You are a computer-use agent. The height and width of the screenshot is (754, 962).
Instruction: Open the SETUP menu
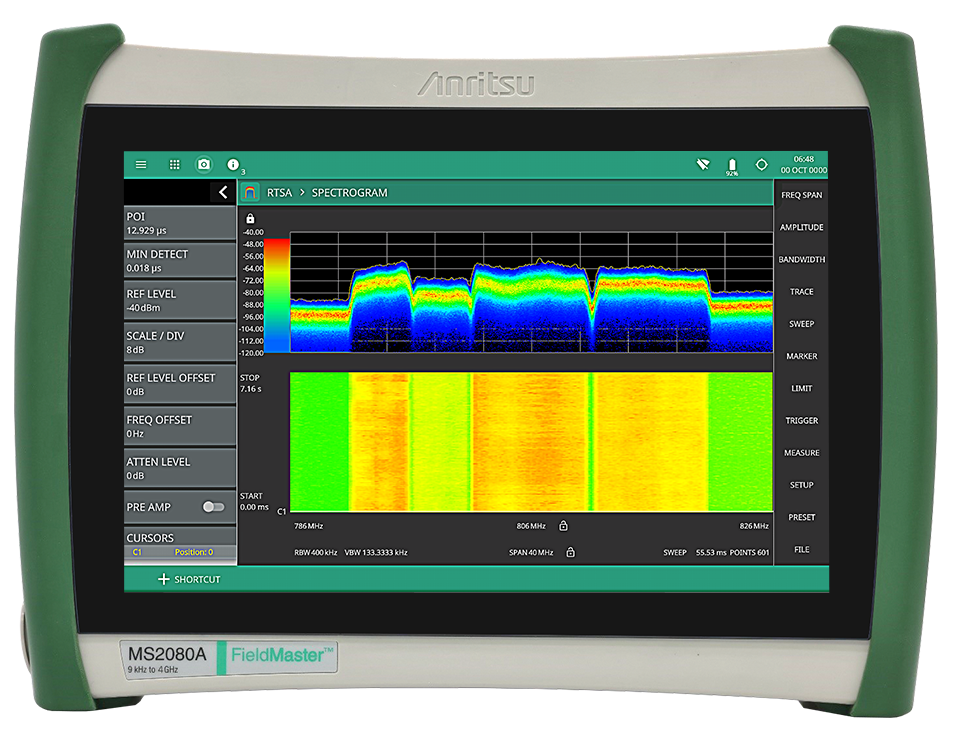pyautogui.click(x=802, y=485)
